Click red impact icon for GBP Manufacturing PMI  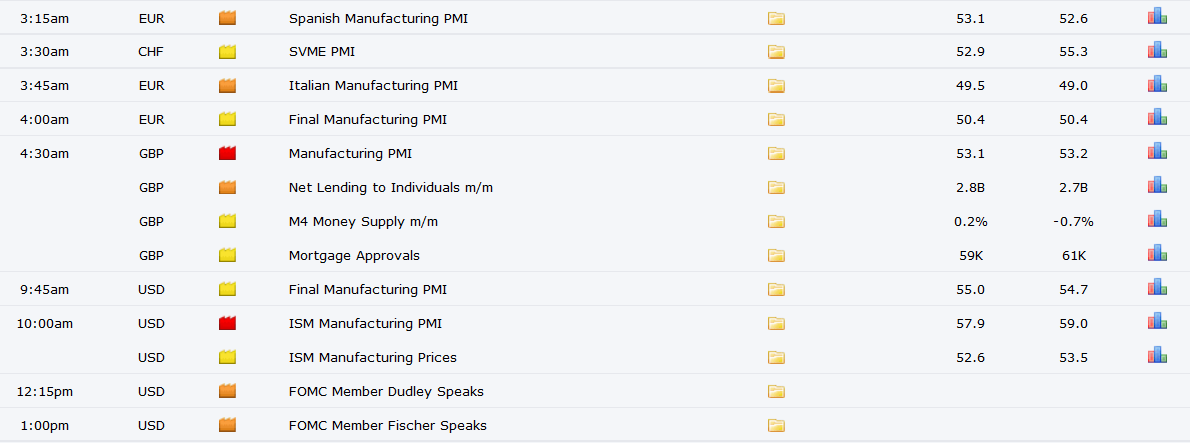pos(227,153)
